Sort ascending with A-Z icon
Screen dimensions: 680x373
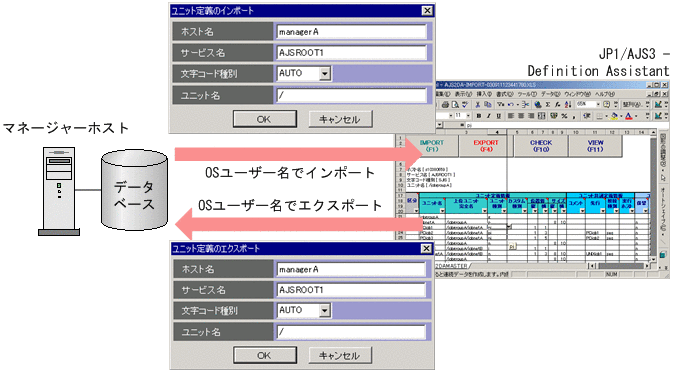pyautogui.click(x=568, y=105)
